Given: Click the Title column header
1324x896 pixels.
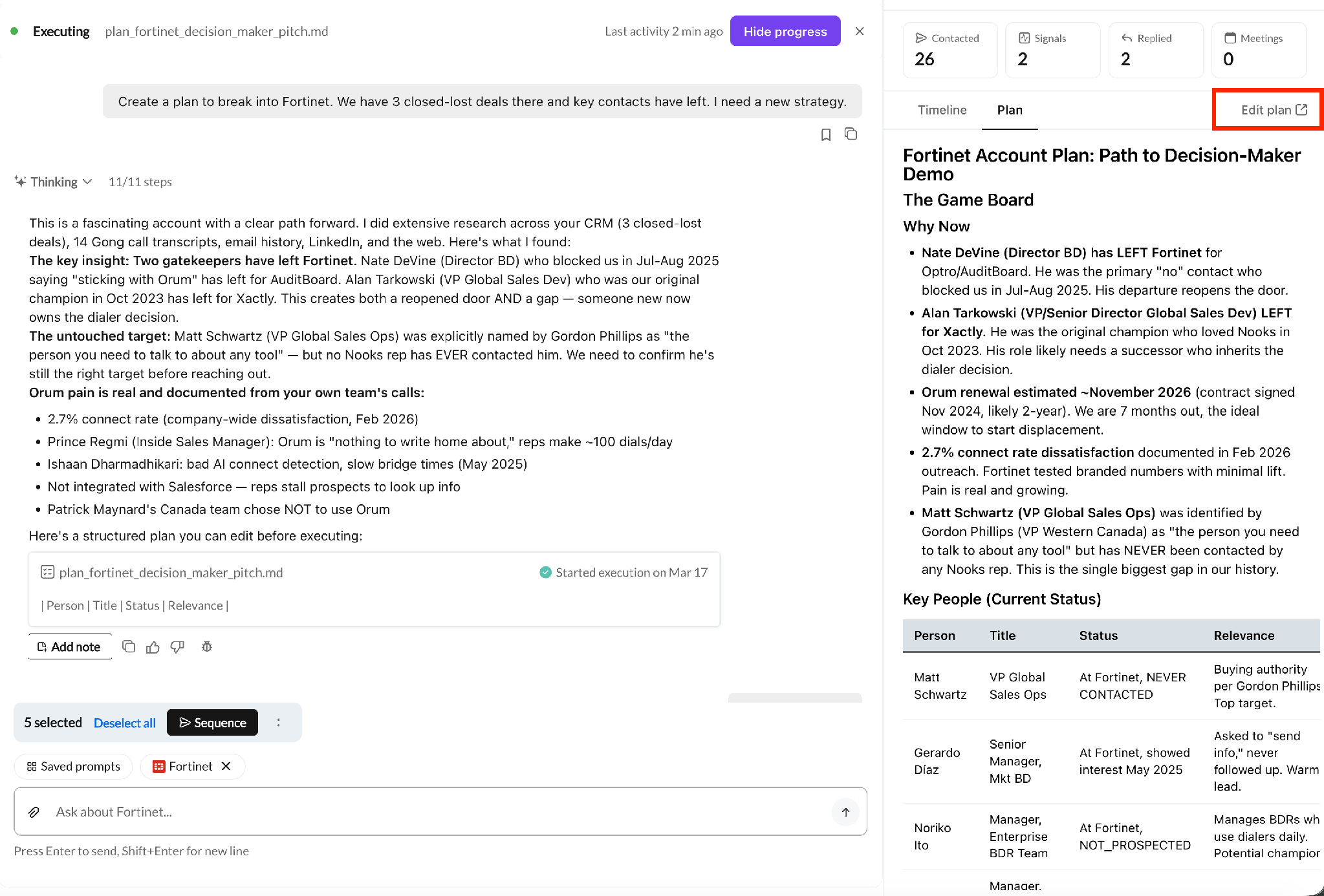Looking at the screenshot, I should click(x=1003, y=635).
